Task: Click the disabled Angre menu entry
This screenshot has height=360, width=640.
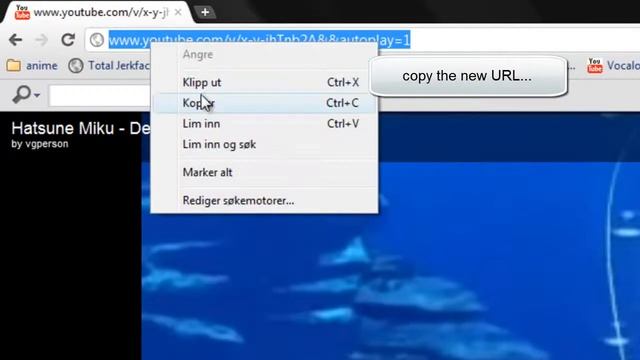Action: (265, 54)
